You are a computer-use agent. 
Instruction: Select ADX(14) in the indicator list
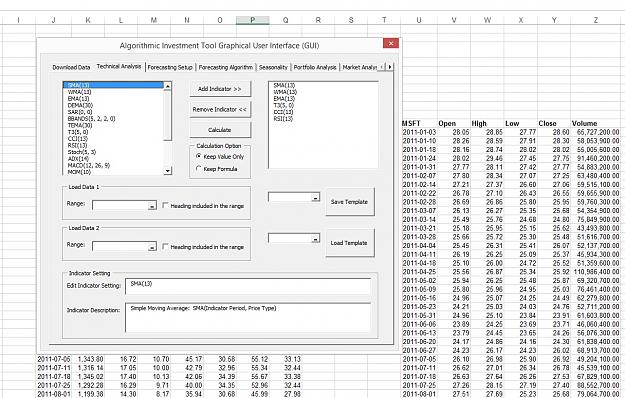click(113, 159)
